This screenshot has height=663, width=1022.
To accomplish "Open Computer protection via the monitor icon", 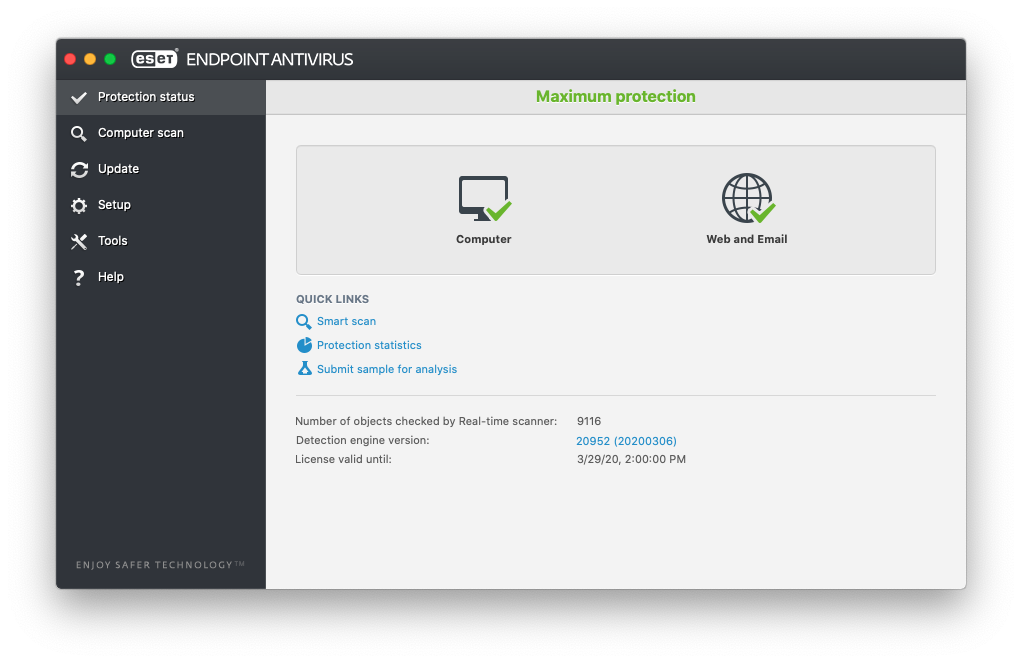I will click(x=484, y=199).
